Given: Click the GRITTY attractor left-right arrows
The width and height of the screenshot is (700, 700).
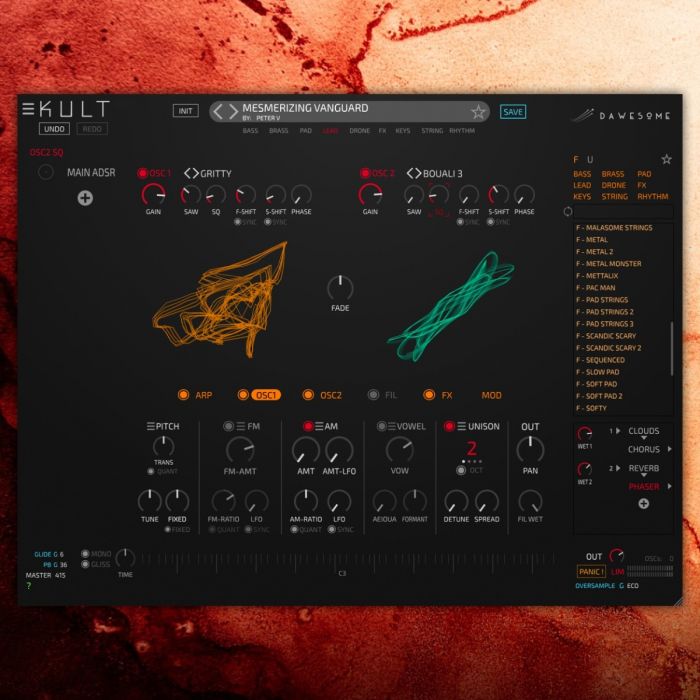Looking at the screenshot, I should [x=192, y=173].
